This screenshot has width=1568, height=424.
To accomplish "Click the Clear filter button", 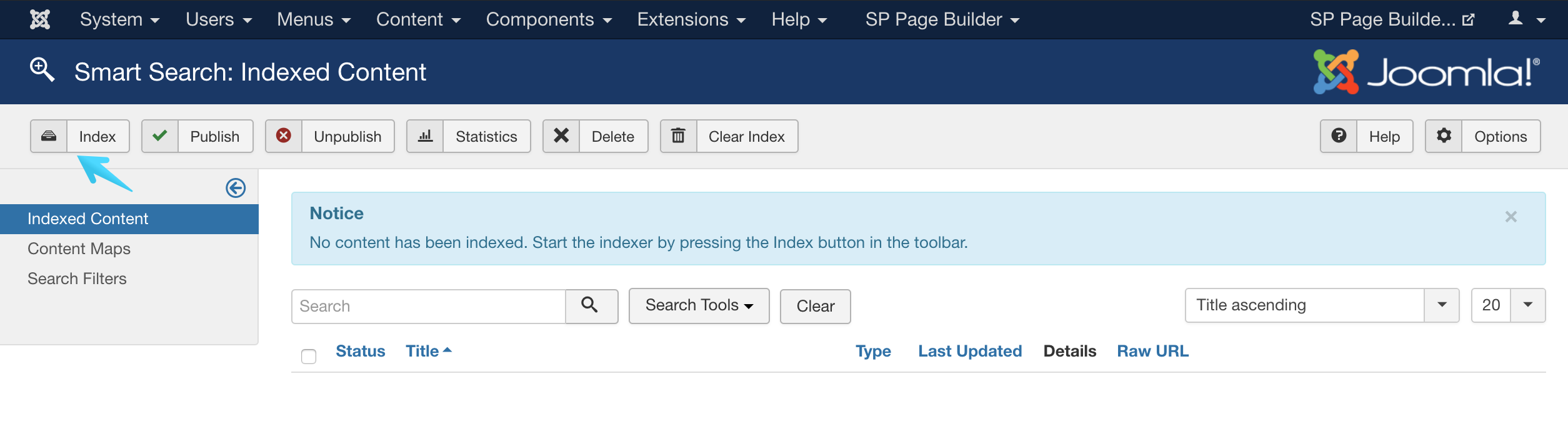I will click(815, 306).
